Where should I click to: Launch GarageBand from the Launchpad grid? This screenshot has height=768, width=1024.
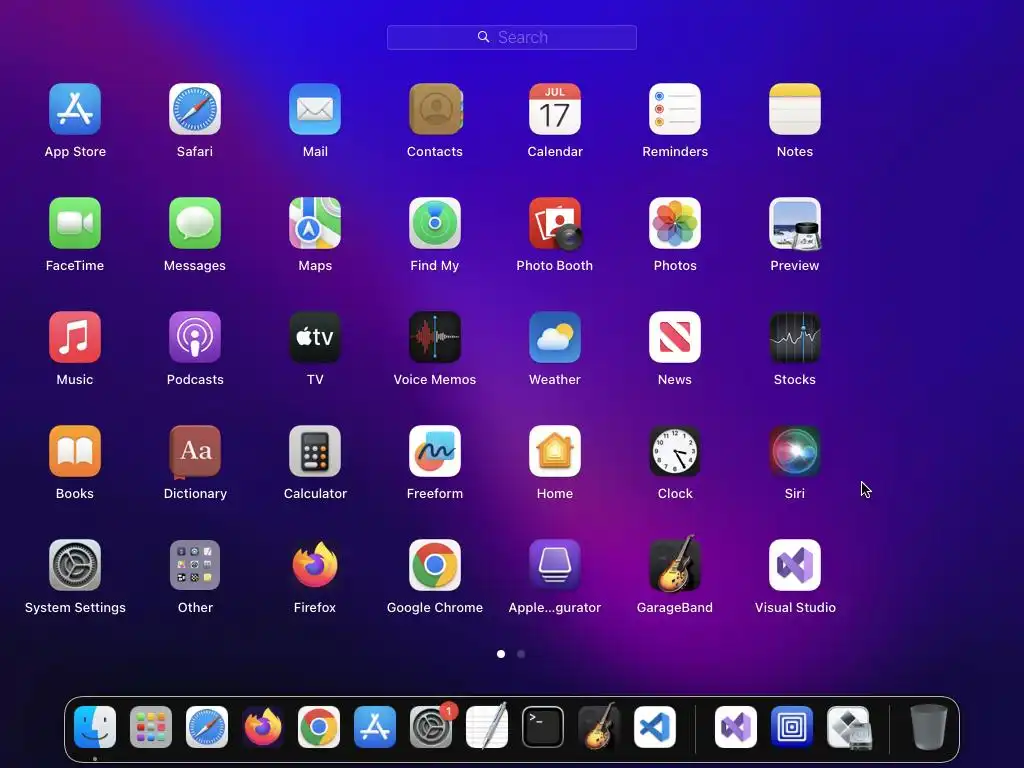[x=675, y=564]
